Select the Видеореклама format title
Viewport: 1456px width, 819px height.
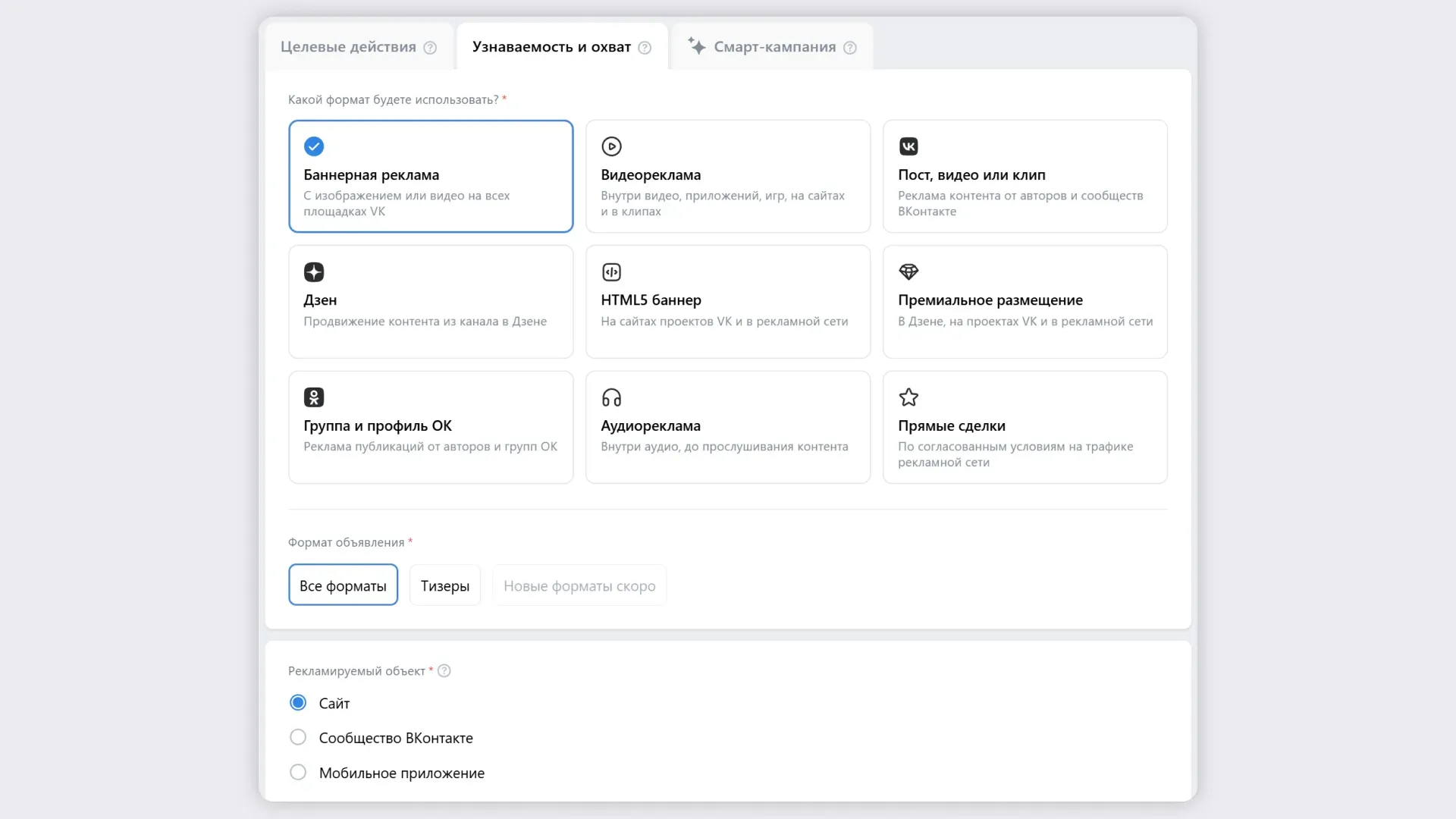(x=651, y=175)
